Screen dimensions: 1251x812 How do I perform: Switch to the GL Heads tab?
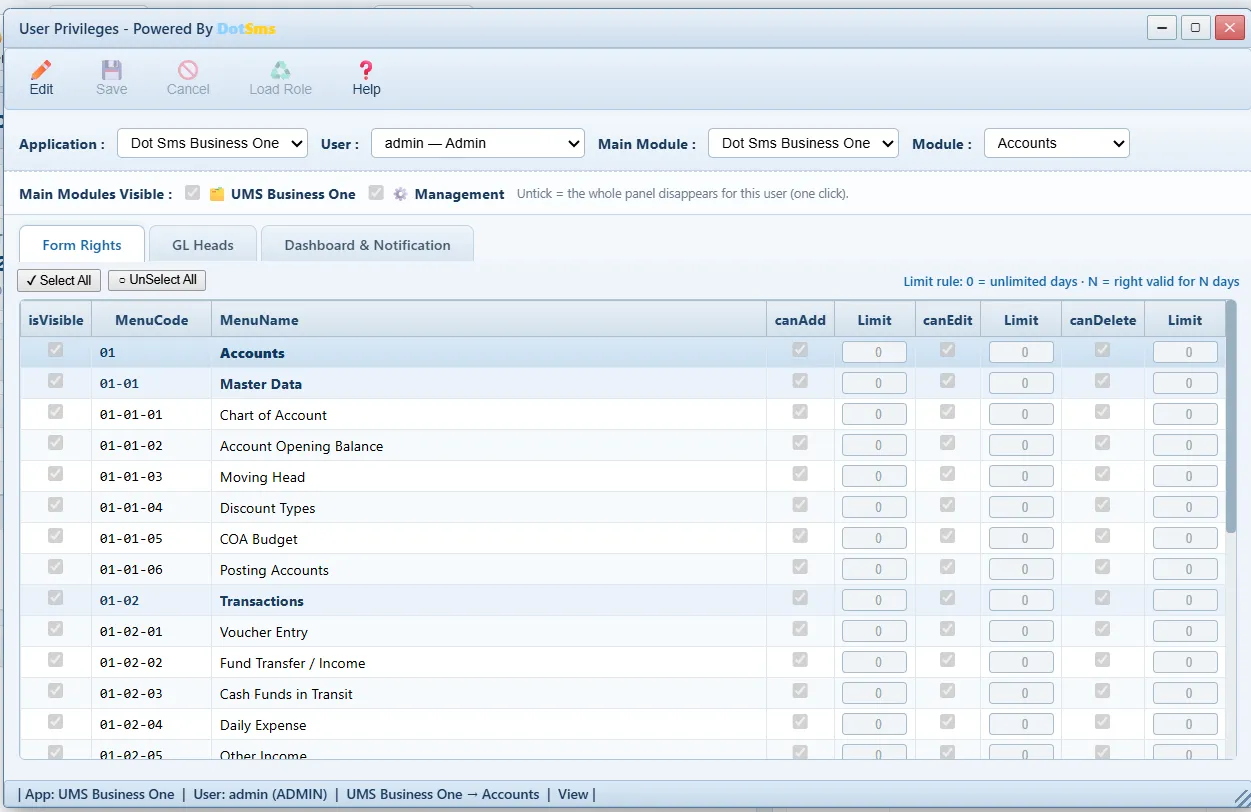point(203,245)
